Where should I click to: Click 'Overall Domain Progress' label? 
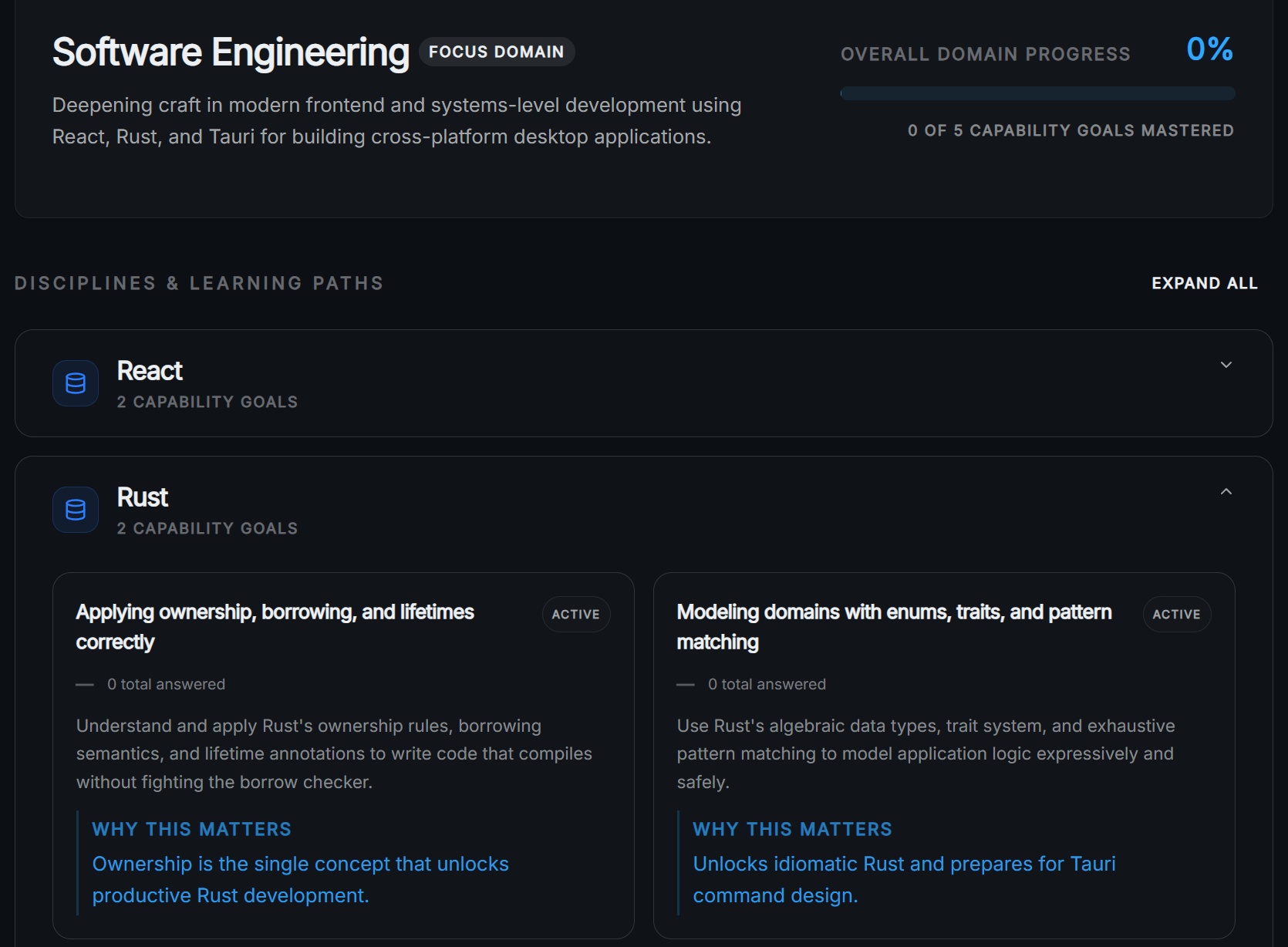pyautogui.click(x=986, y=54)
